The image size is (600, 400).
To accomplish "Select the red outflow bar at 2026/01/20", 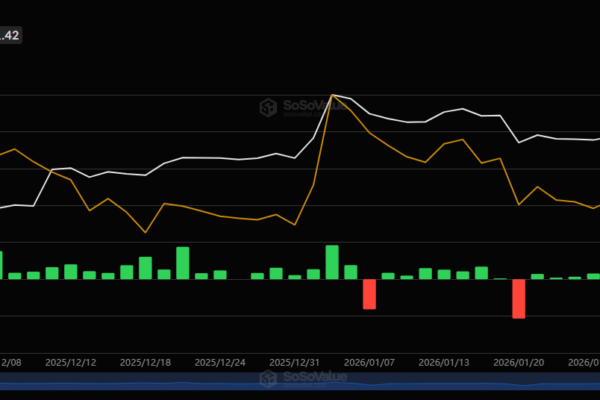I will pos(519,298).
